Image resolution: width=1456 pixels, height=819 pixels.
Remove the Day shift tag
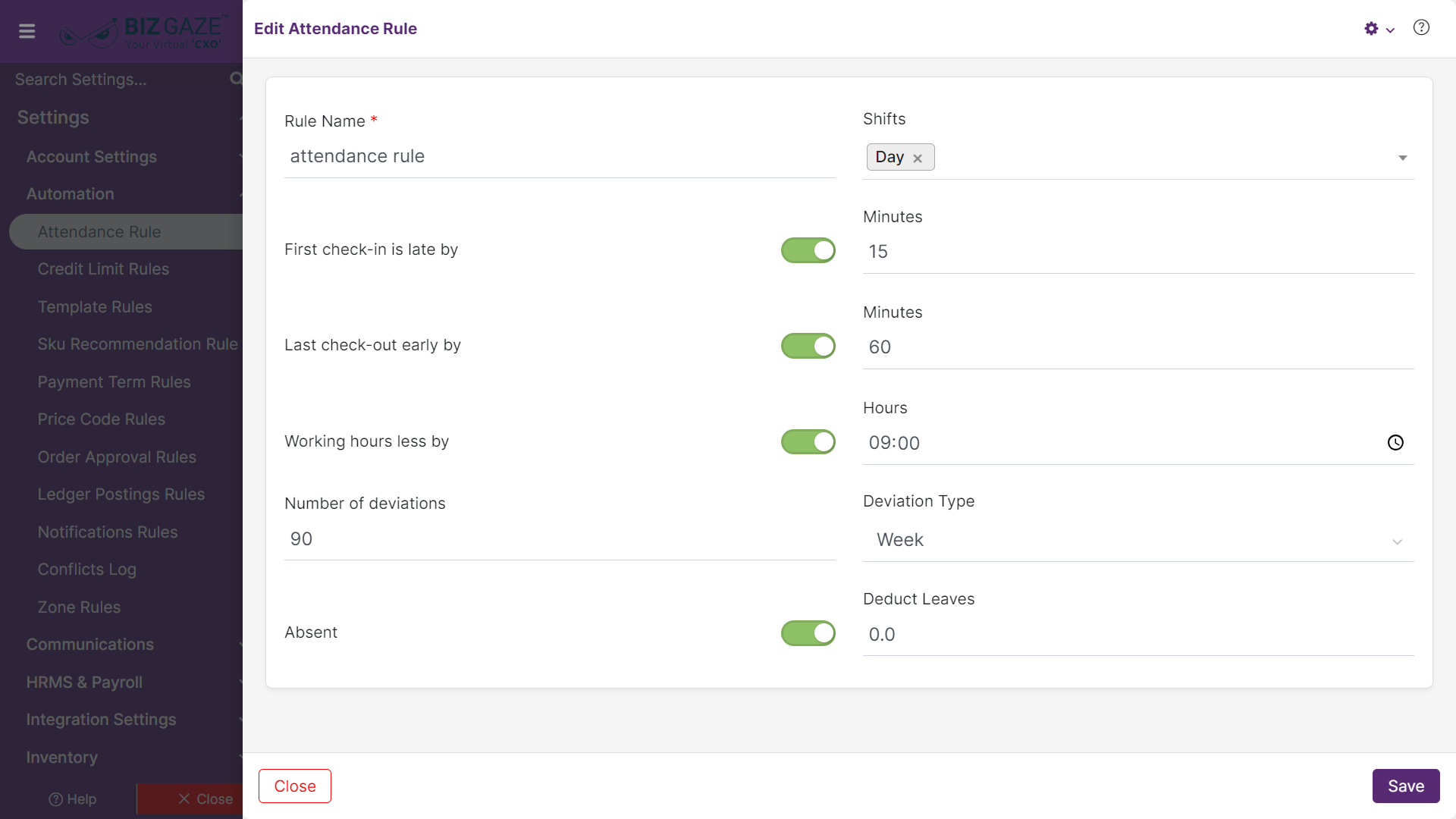(x=918, y=158)
